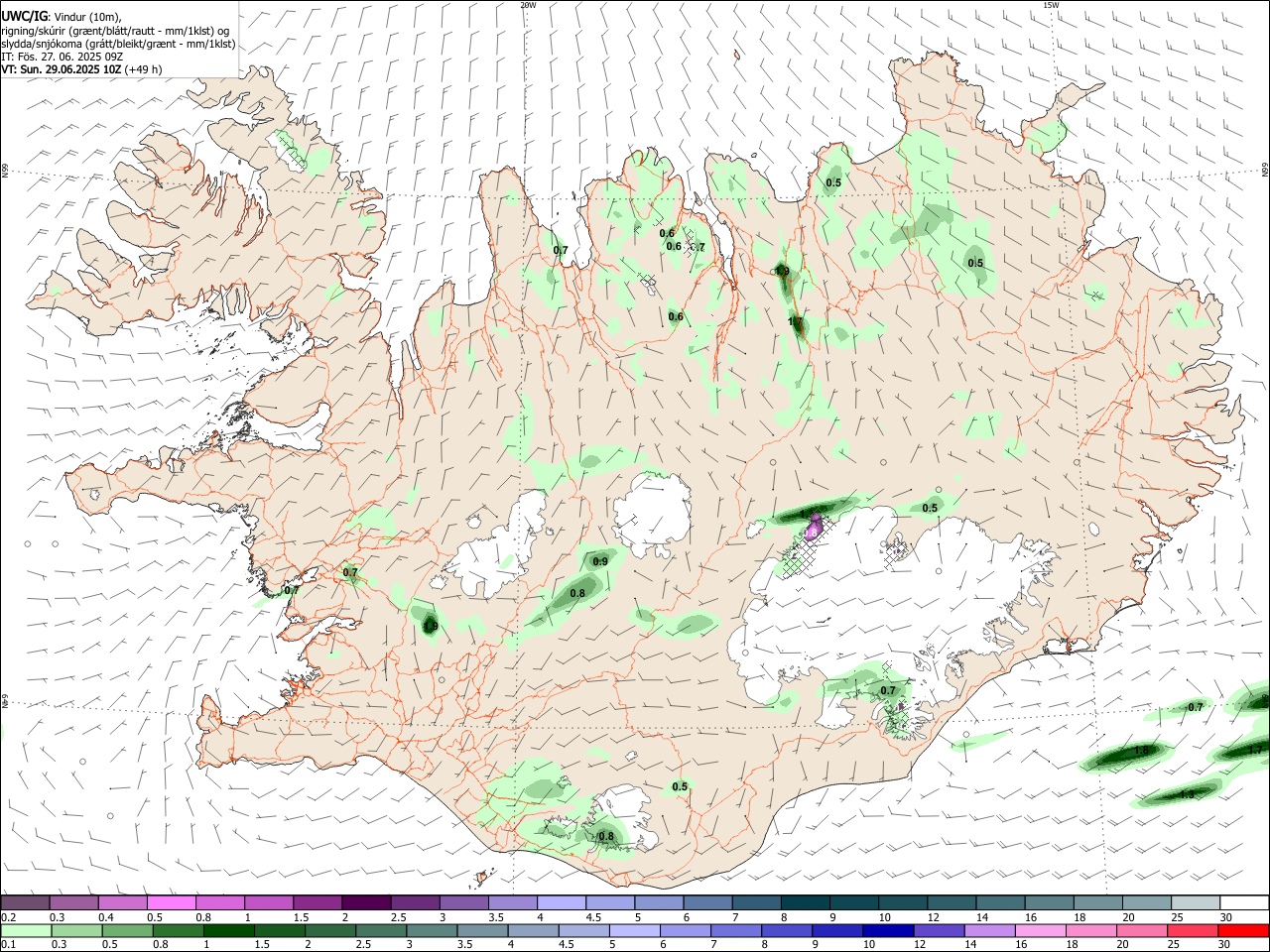Click the "1.3" rain value offshore southeast
Image resolution: width=1270 pixels, height=952 pixels.
(x=1187, y=795)
